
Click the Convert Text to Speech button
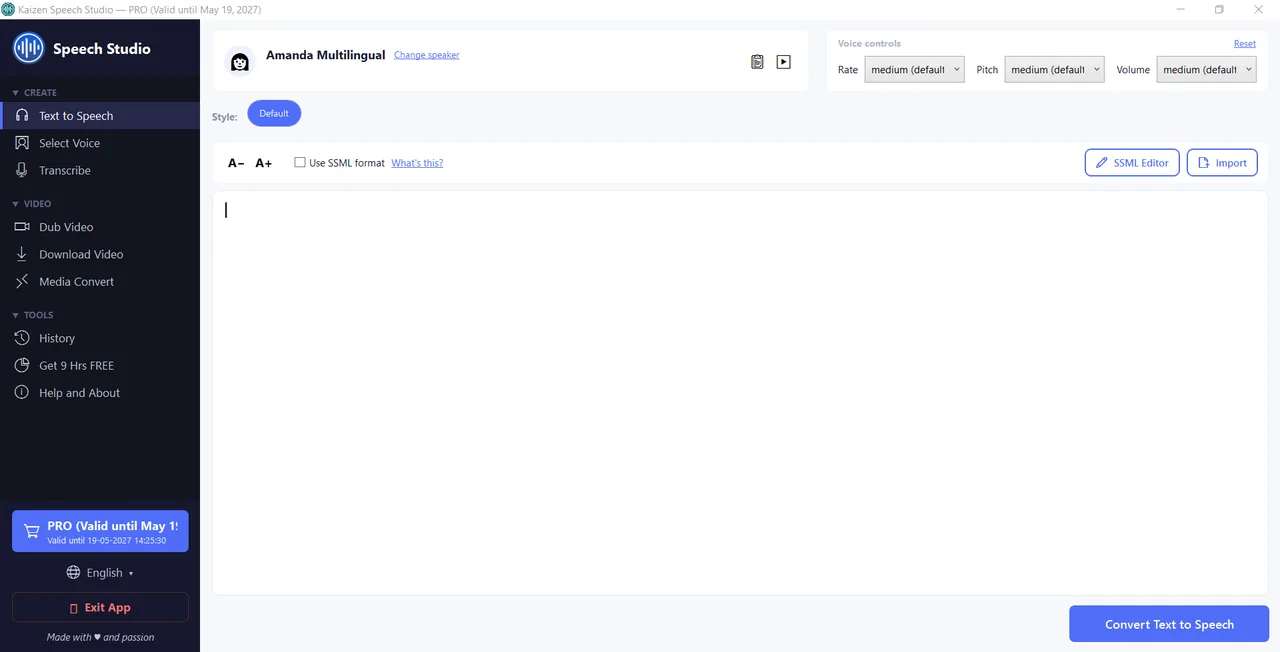(x=1169, y=624)
